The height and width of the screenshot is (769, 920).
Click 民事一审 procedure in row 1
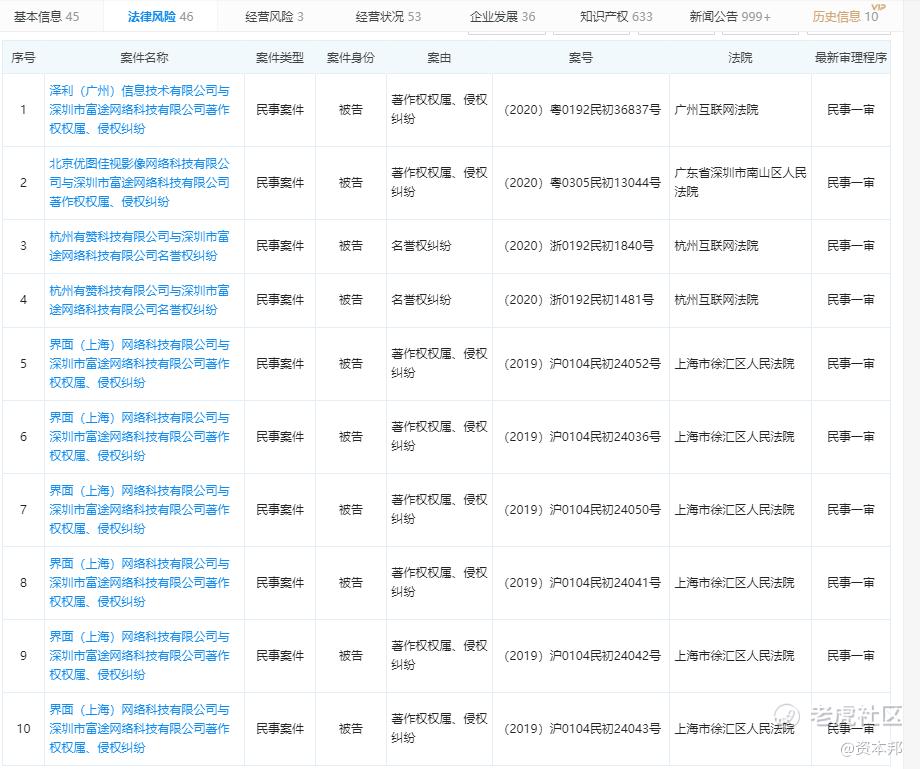click(851, 110)
